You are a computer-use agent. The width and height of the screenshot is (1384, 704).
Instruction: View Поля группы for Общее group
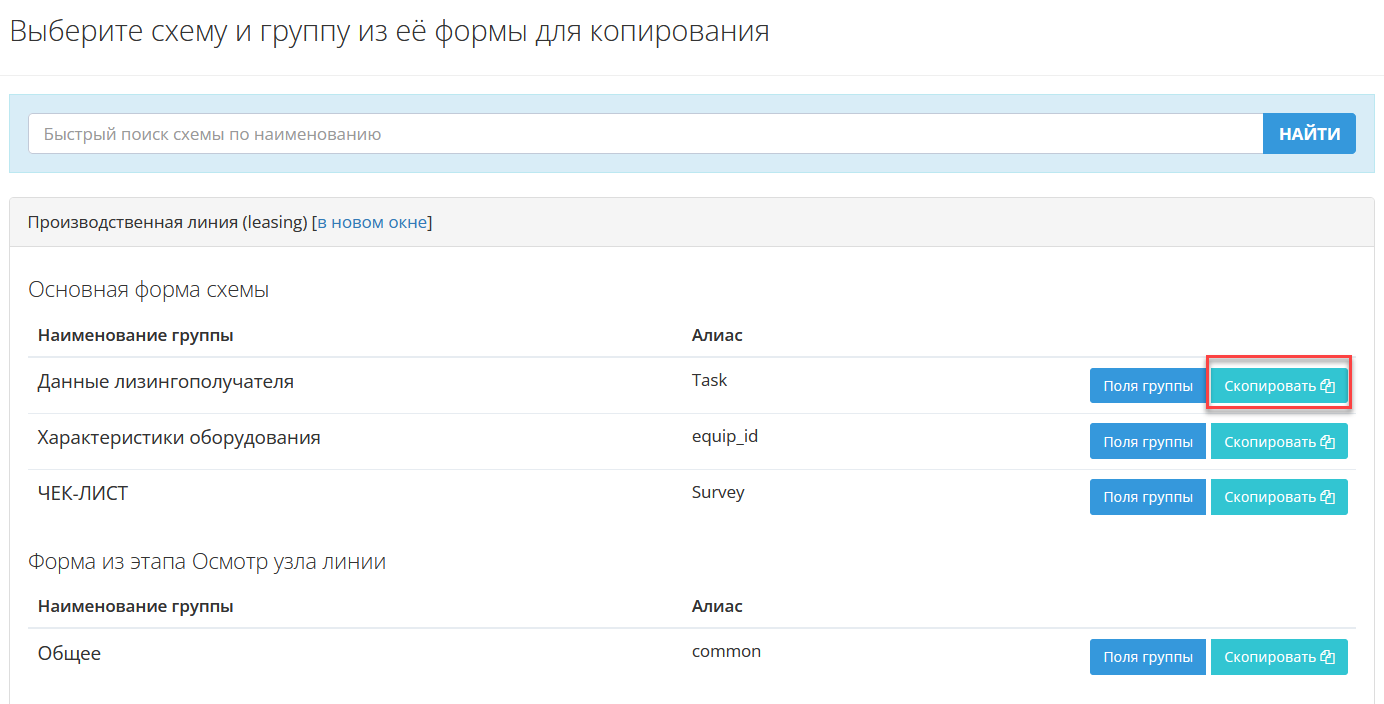coord(1147,657)
